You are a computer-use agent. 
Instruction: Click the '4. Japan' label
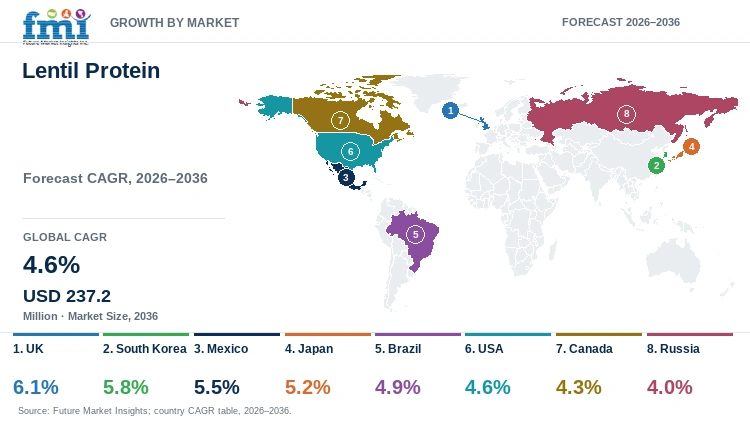tap(309, 349)
